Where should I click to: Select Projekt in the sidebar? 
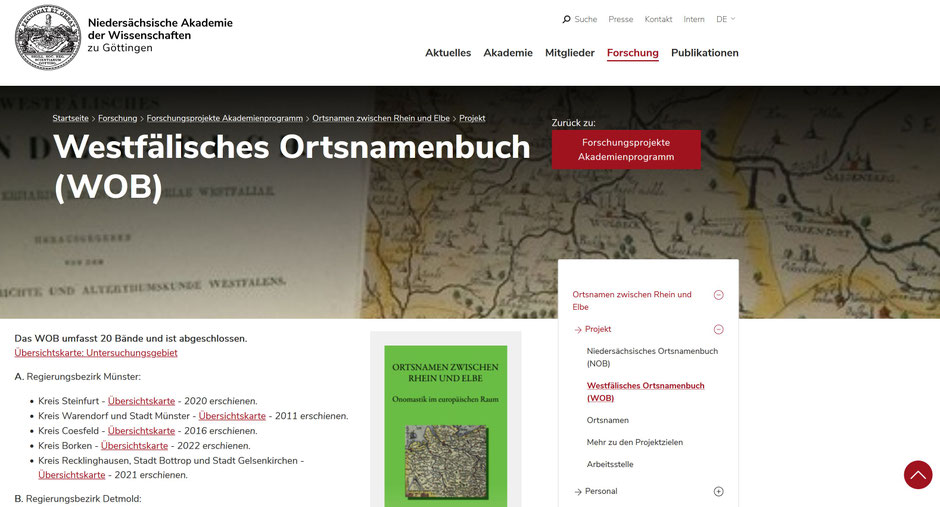[598, 329]
